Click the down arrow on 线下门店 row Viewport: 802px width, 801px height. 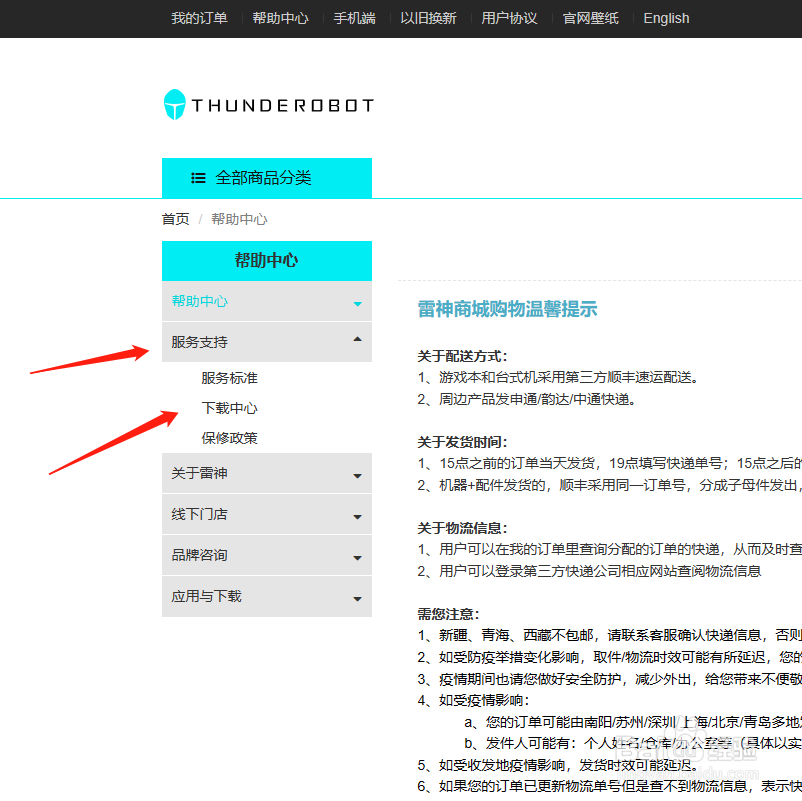(358, 517)
